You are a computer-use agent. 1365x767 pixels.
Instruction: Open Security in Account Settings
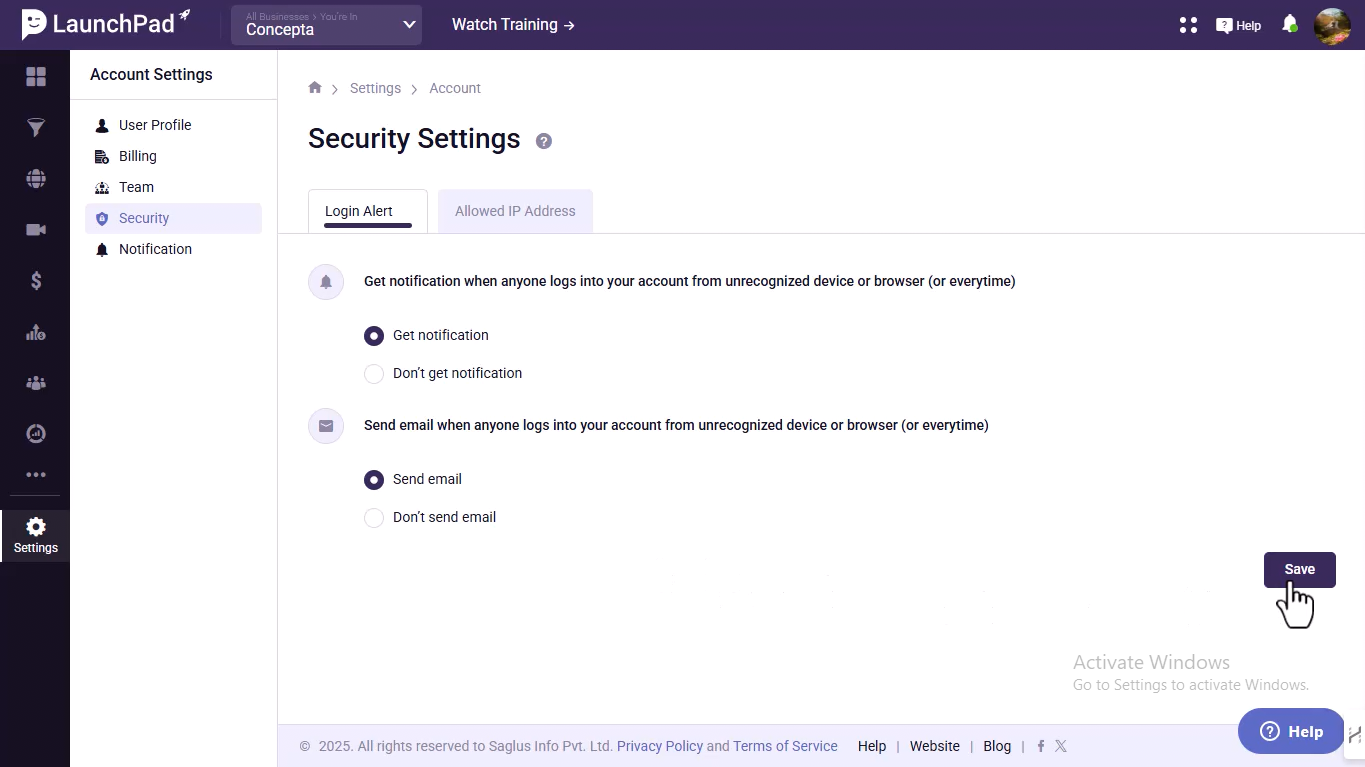173,218
